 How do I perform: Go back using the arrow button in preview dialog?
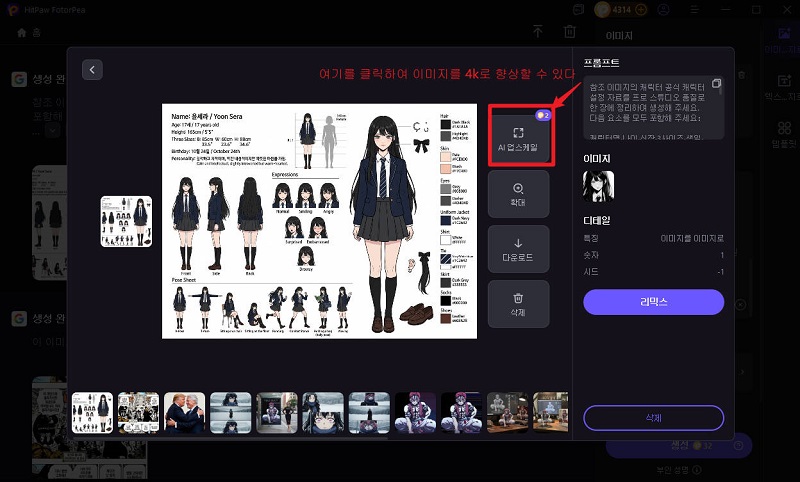tap(92, 70)
